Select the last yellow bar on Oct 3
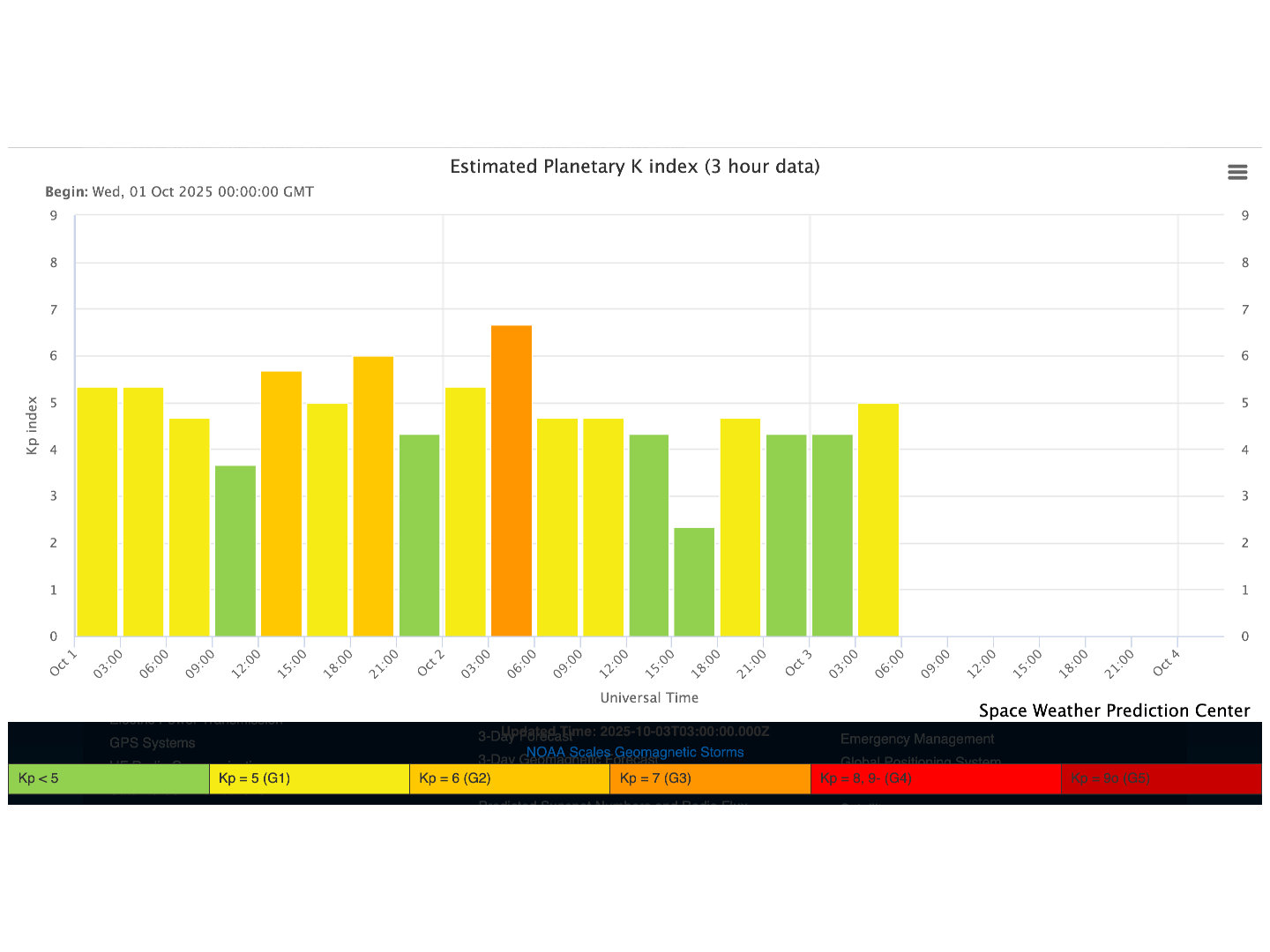Viewport: 1270px width, 952px height. click(878, 520)
